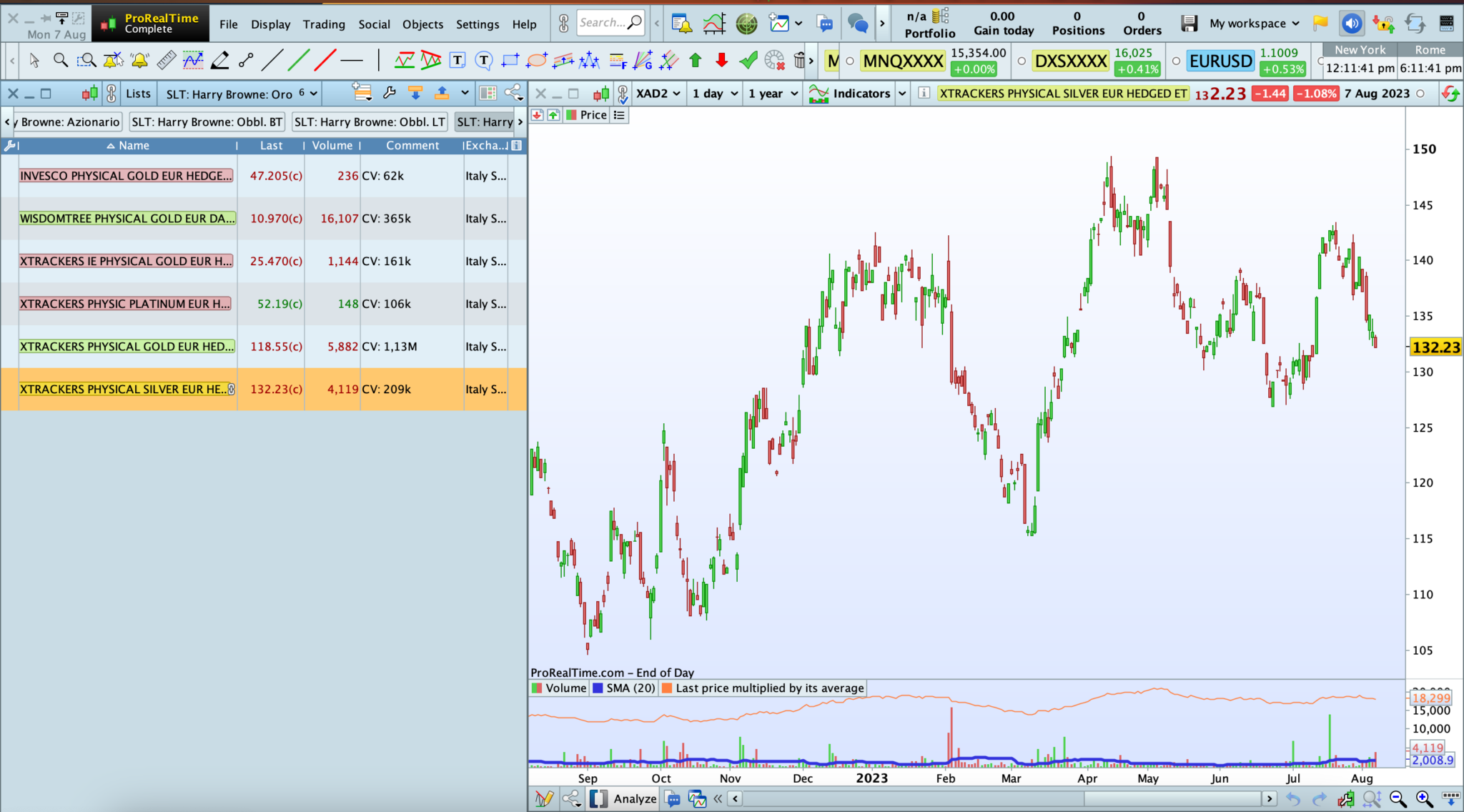Image resolution: width=1464 pixels, height=812 pixels.
Task: Click the horizontal chart scrollbar thumb
Action: [x=1172, y=798]
